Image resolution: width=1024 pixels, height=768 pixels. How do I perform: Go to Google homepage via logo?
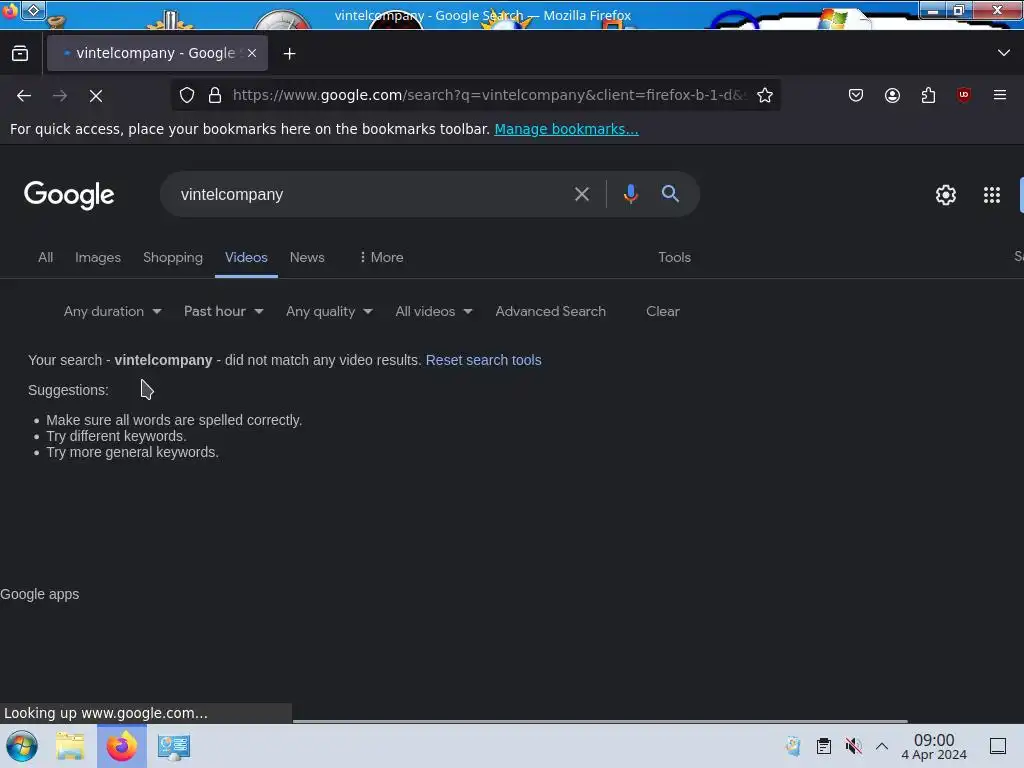coord(69,195)
